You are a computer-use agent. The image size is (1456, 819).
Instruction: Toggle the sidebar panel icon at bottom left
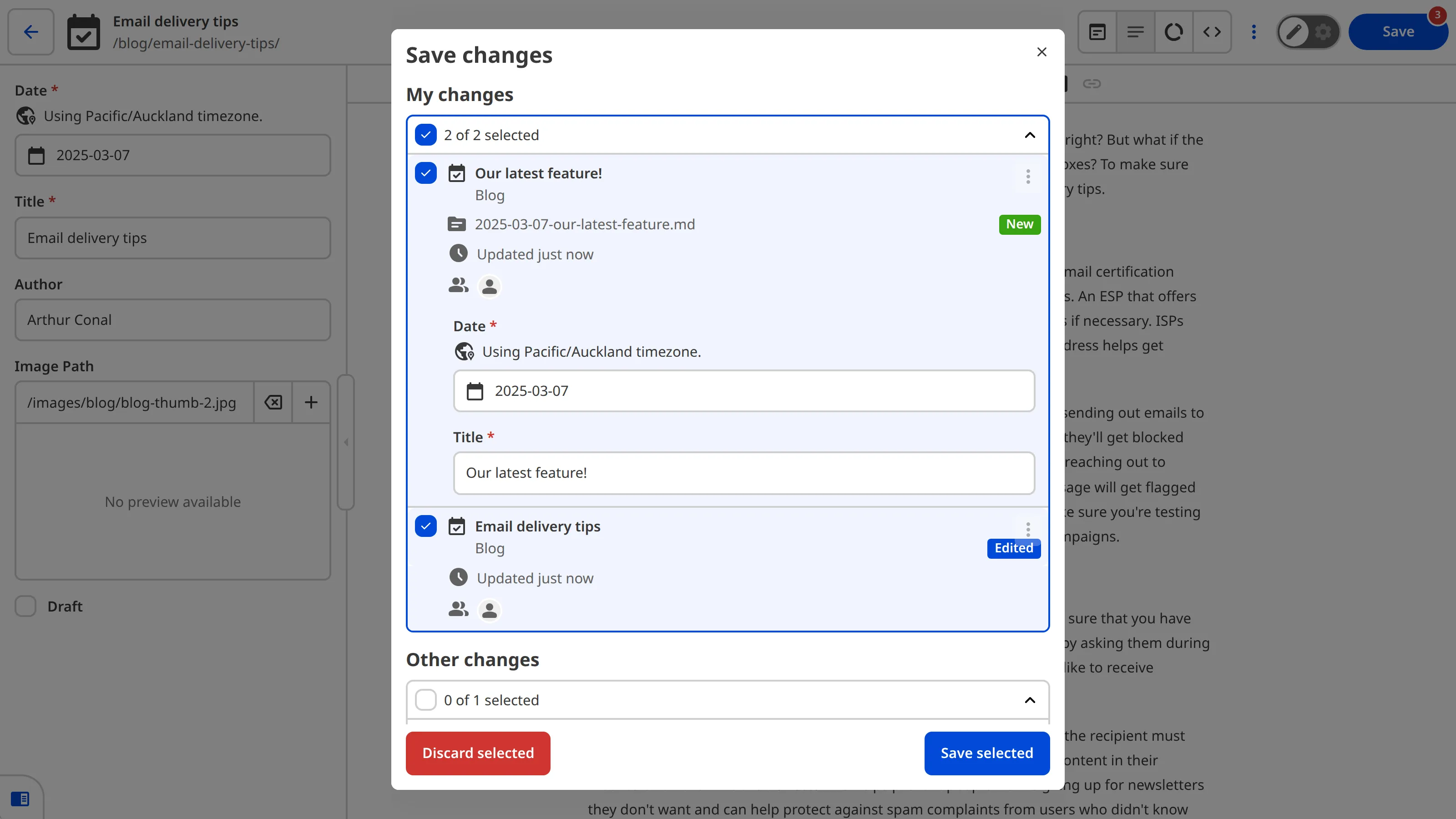tap(20, 799)
